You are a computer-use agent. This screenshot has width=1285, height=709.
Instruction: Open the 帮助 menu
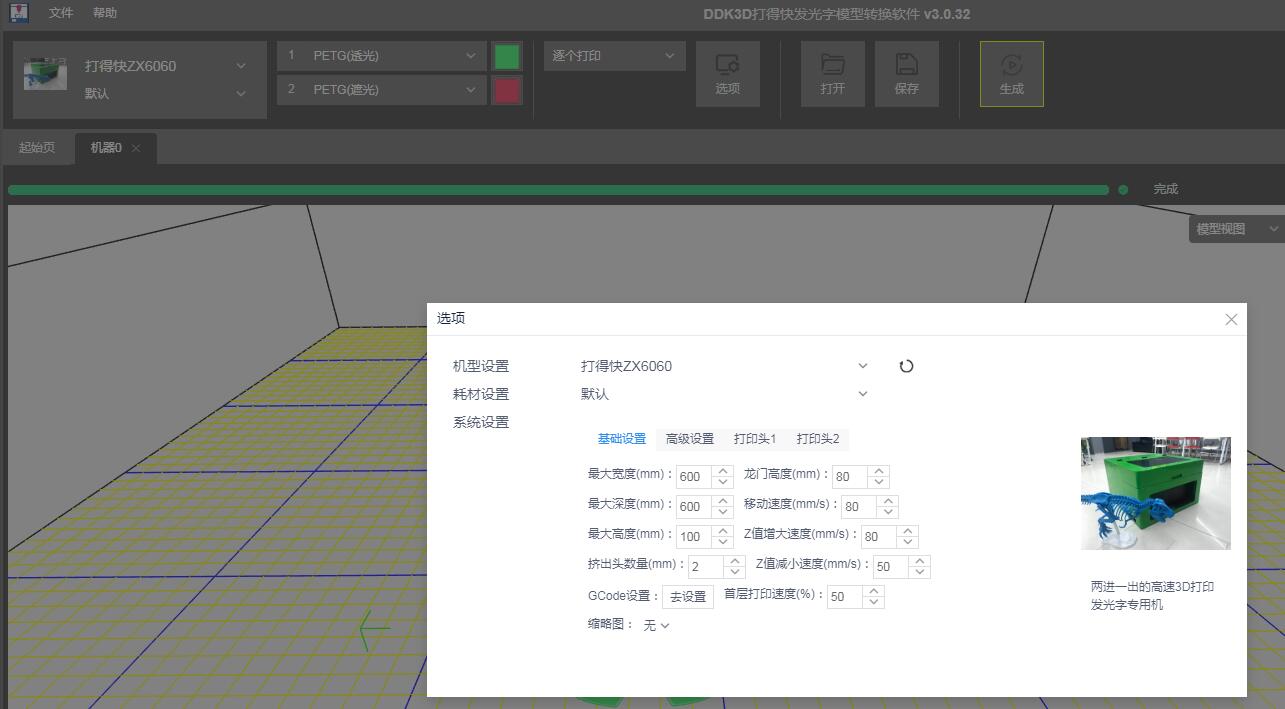pyautogui.click(x=104, y=13)
